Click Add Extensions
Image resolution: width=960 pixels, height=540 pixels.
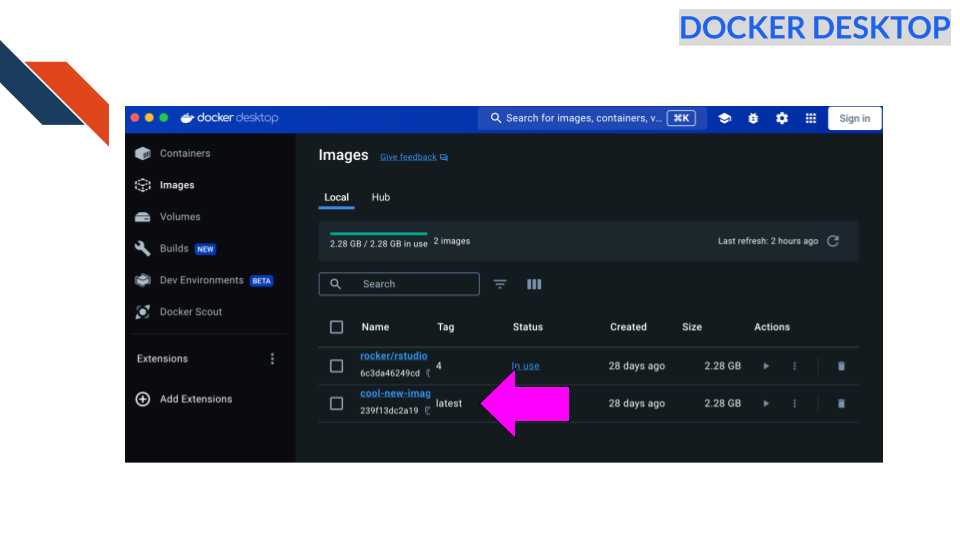[196, 399]
